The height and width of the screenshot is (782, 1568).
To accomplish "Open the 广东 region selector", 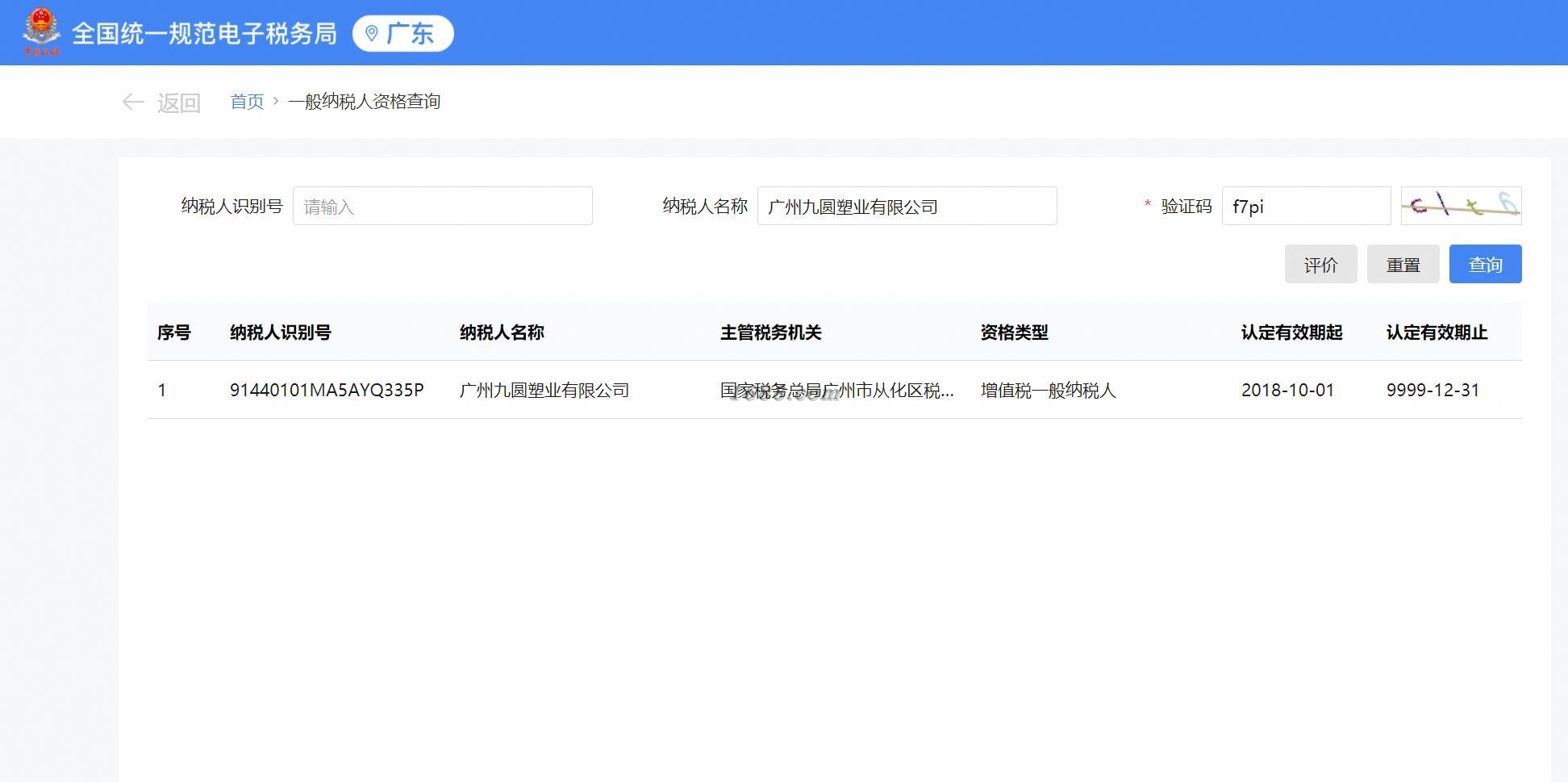I will tap(403, 34).
